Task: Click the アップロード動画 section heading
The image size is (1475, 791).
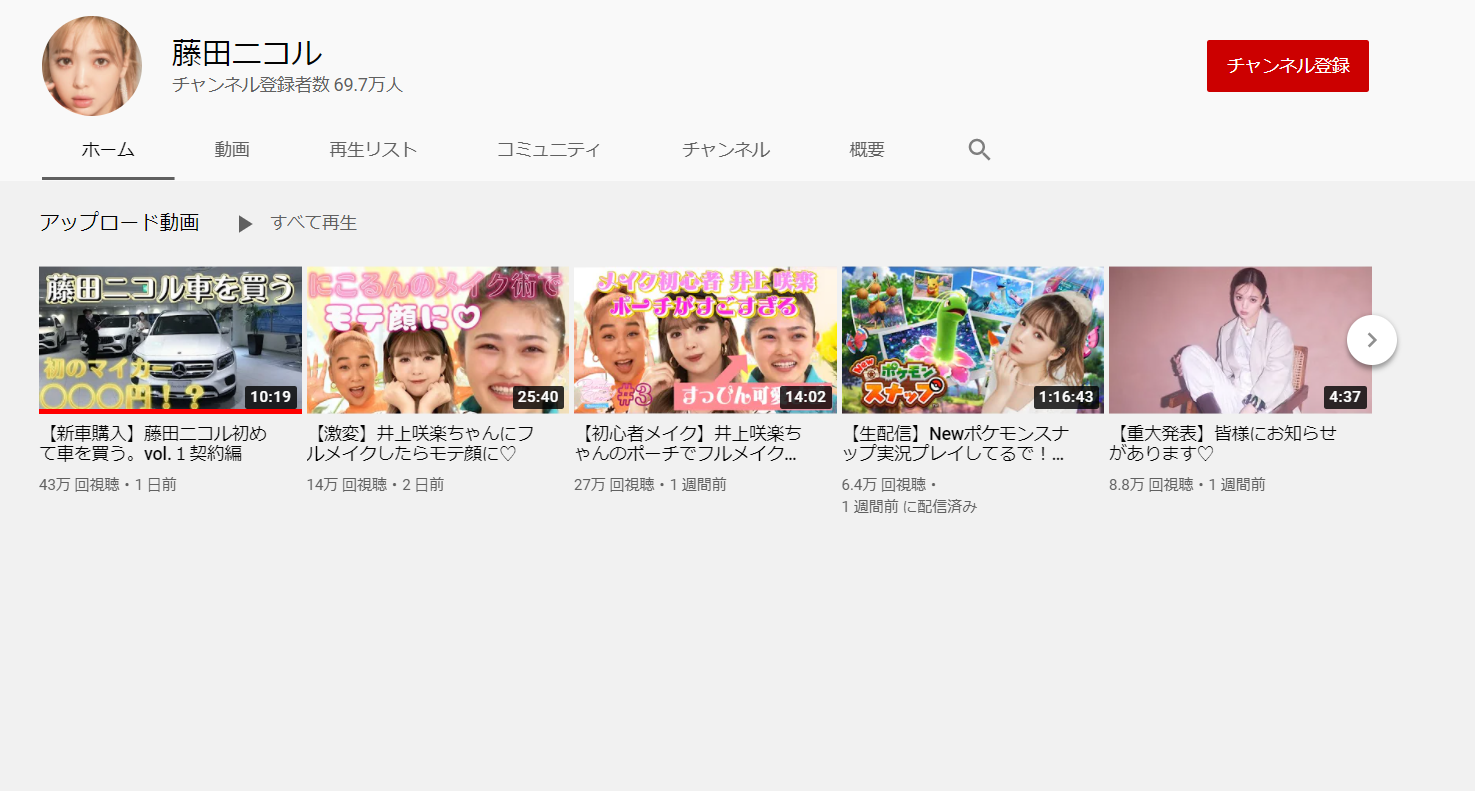Action: point(119,223)
